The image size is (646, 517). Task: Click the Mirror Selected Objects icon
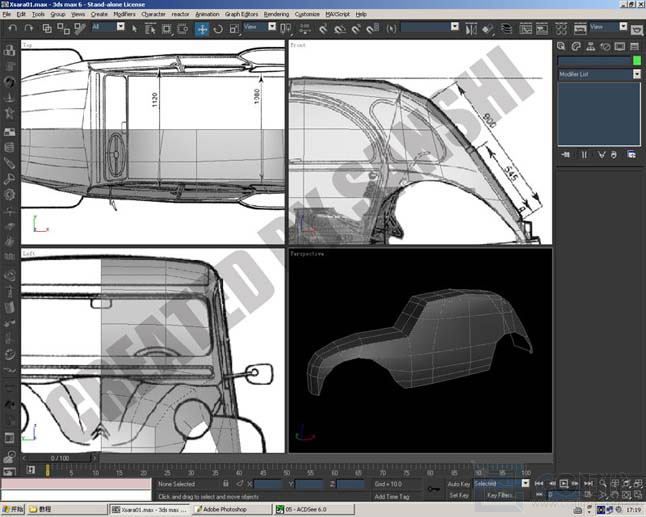click(471, 29)
